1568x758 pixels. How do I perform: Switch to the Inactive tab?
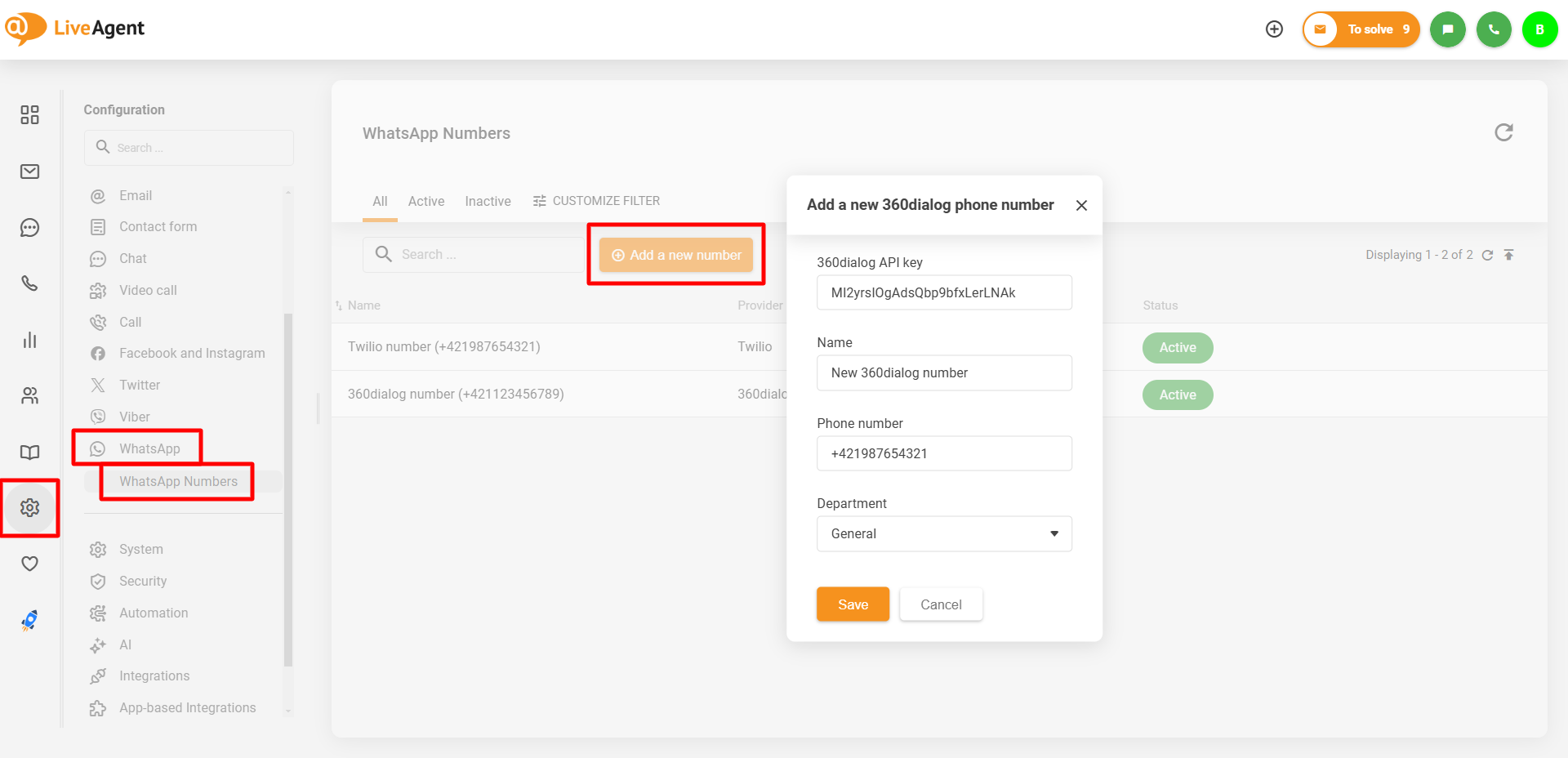(x=488, y=201)
